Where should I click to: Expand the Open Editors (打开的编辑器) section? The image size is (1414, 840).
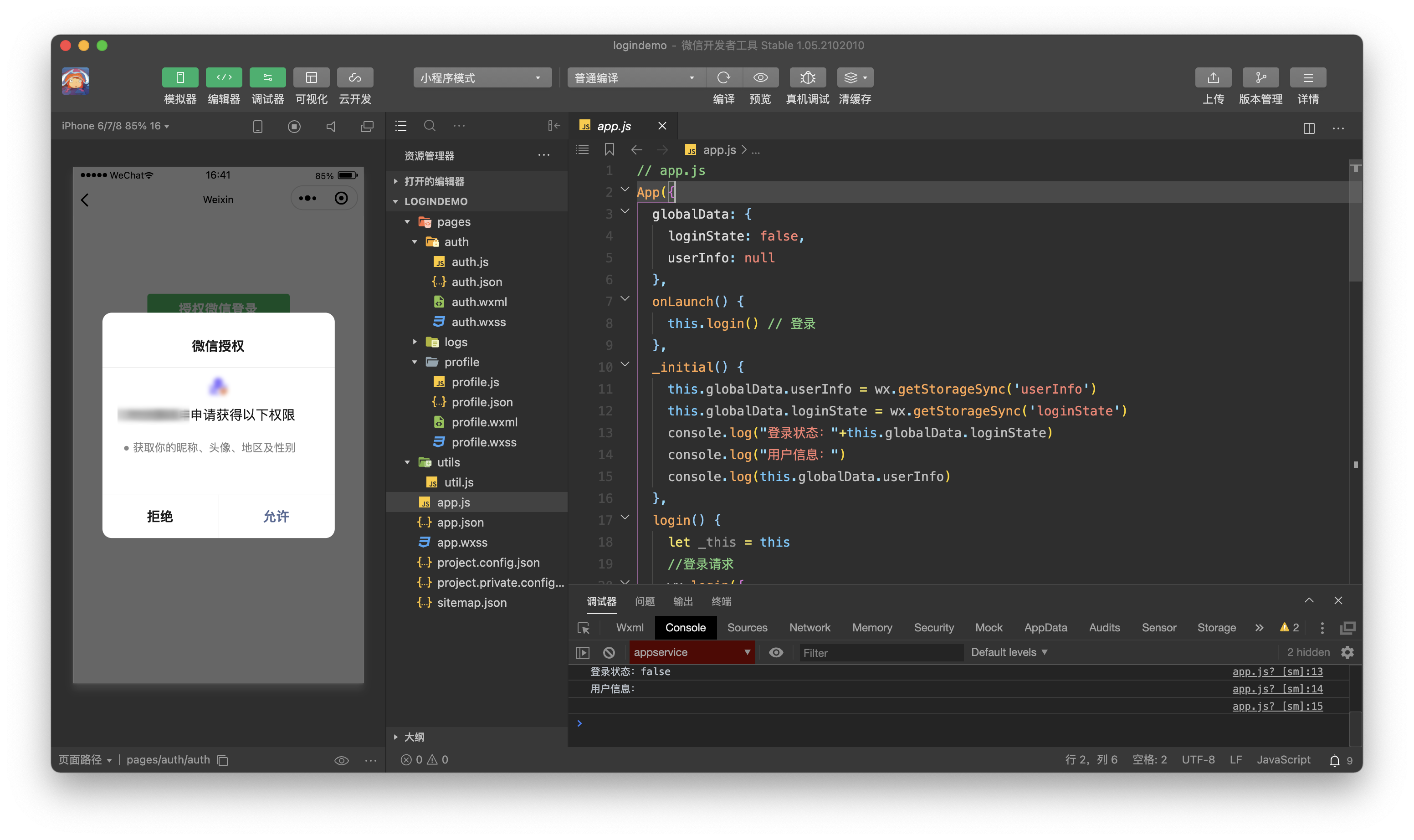coord(476,181)
